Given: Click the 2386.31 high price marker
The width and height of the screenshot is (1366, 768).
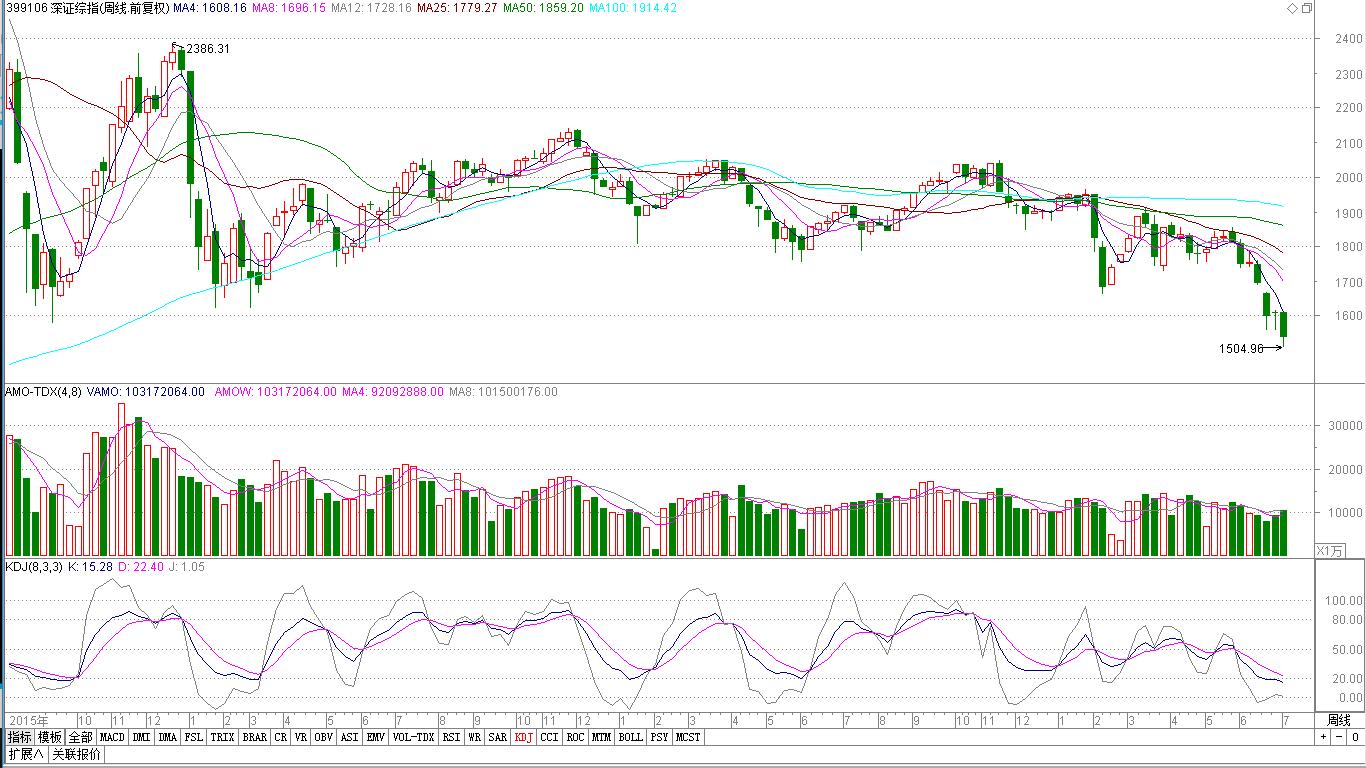Looking at the screenshot, I should coord(208,48).
